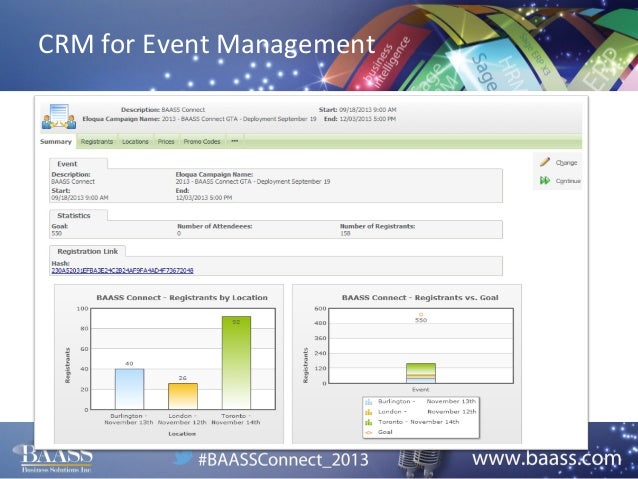The image size is (638, 479).
Task: Click the London bar showing 26
Action: pos(183,396)
